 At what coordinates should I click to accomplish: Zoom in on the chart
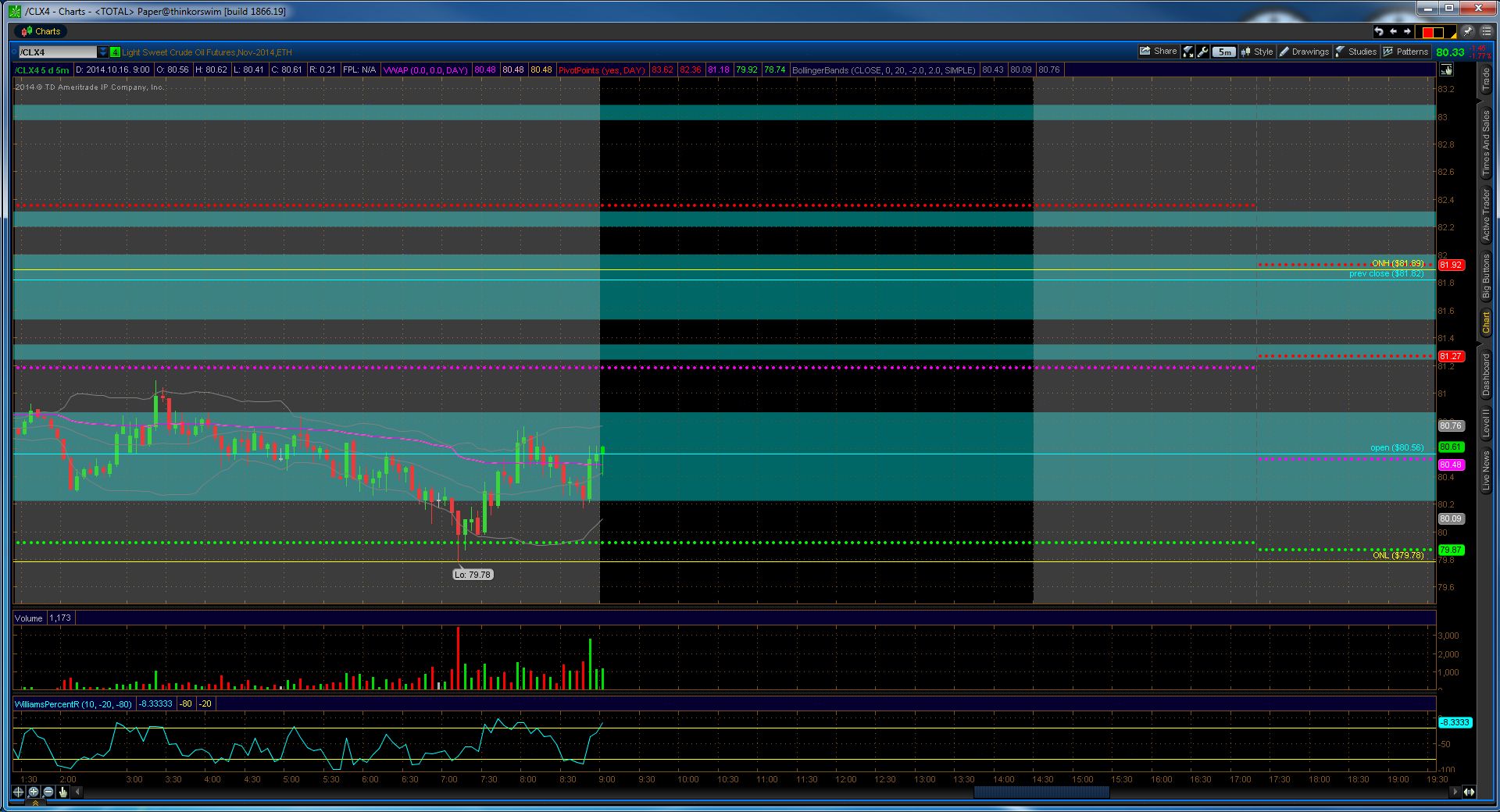[x=34, y=792]
